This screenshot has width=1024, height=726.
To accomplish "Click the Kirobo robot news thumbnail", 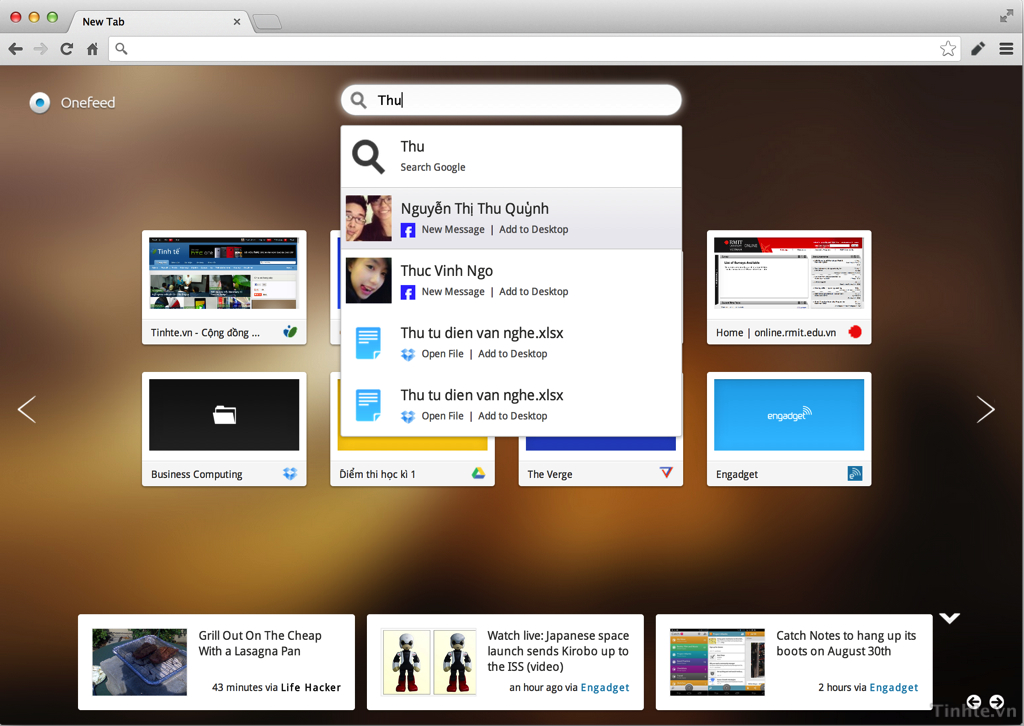I will pos(428,662).
